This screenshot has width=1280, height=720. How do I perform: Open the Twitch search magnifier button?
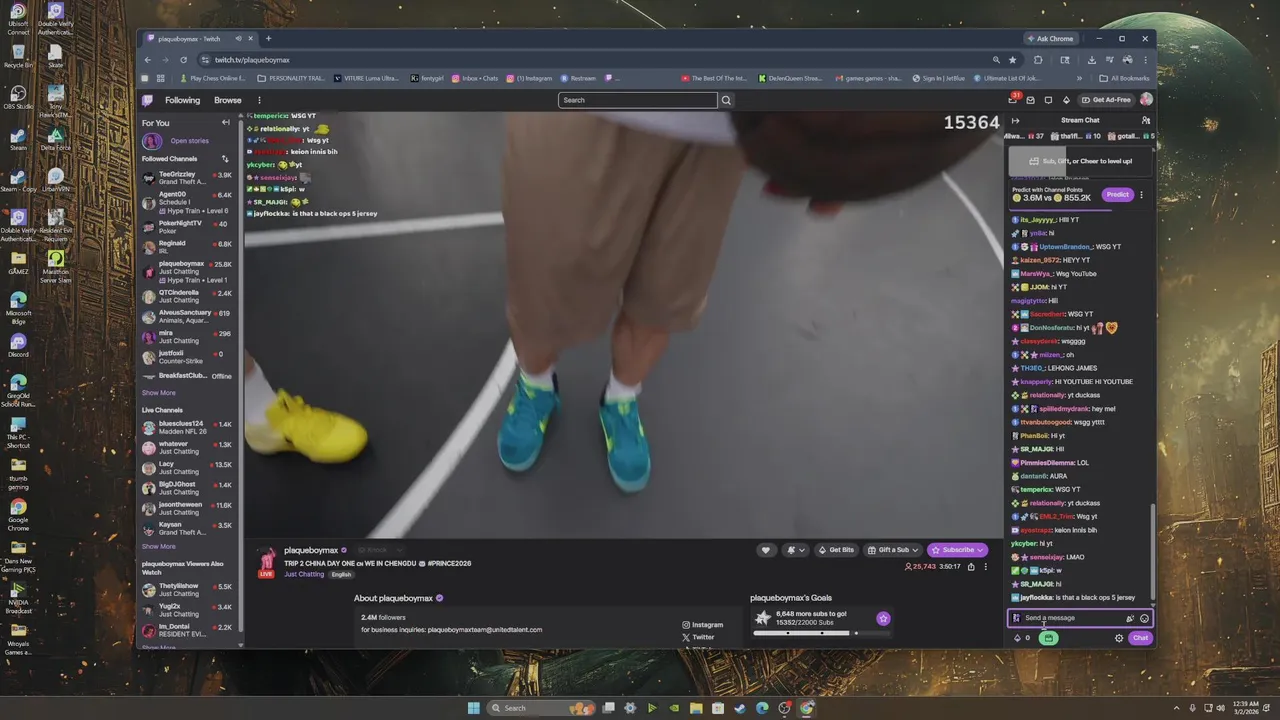coord(726,100)
